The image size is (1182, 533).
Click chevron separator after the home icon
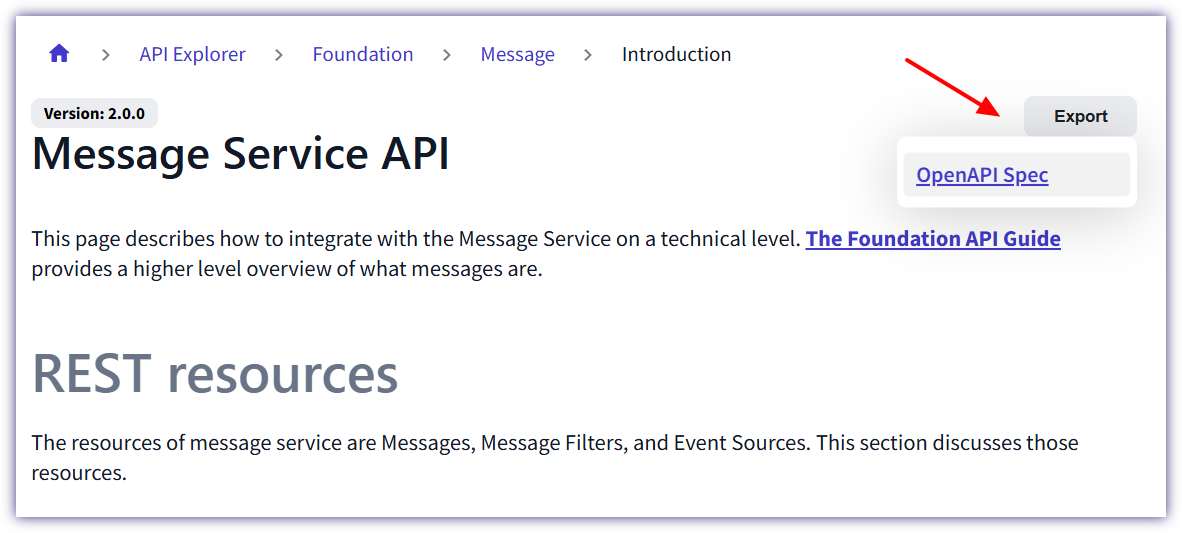[105, 55]
